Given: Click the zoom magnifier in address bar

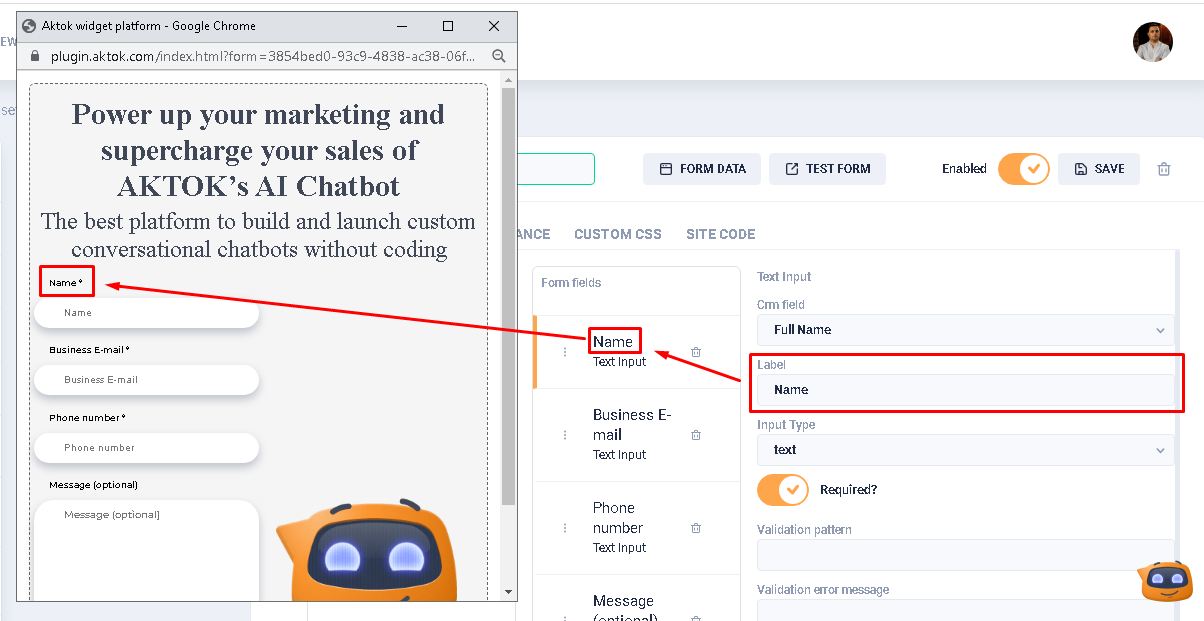Looking at the screenshot, I should [498, 57].
